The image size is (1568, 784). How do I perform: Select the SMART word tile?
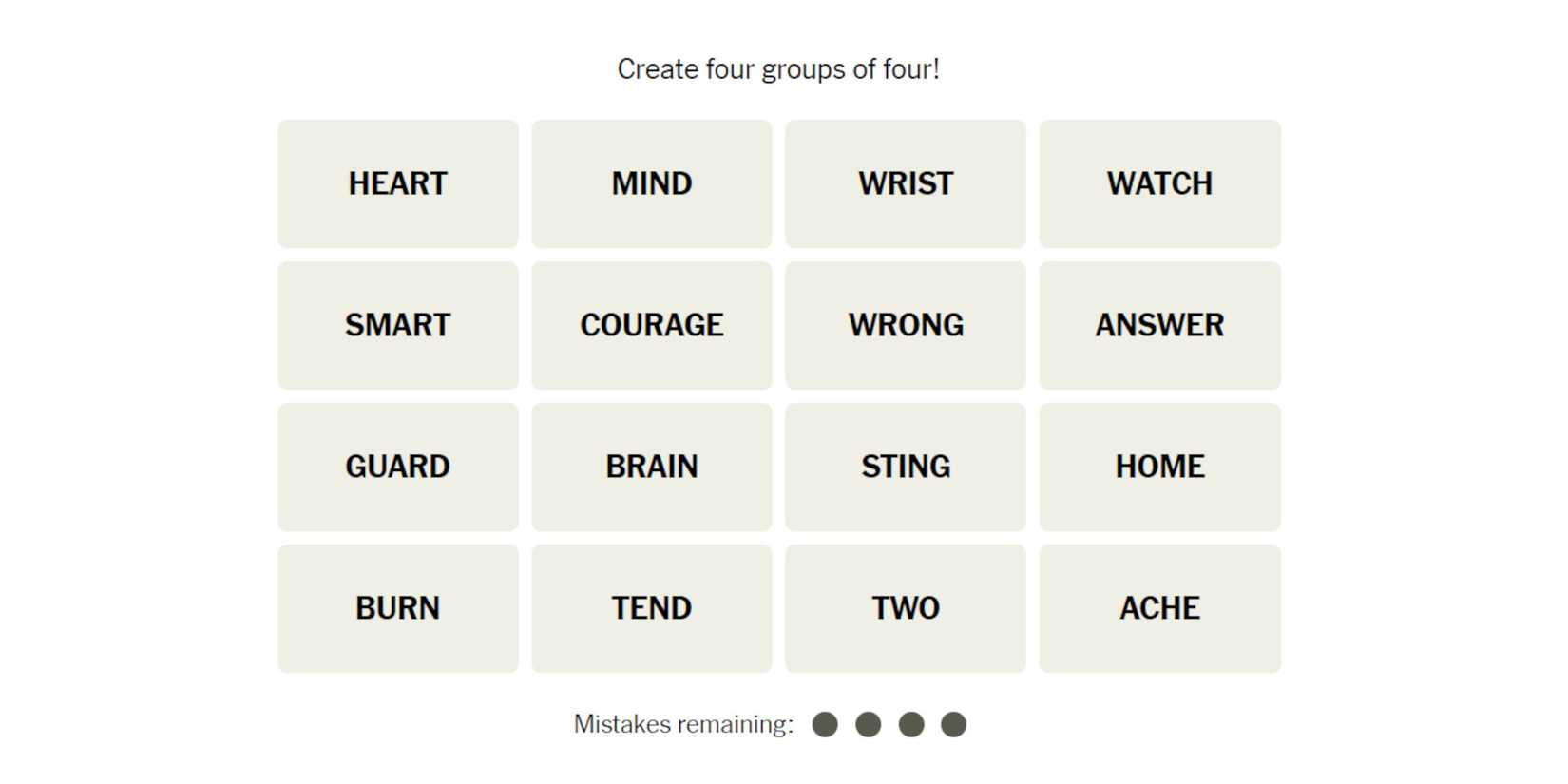pos(398,325)
